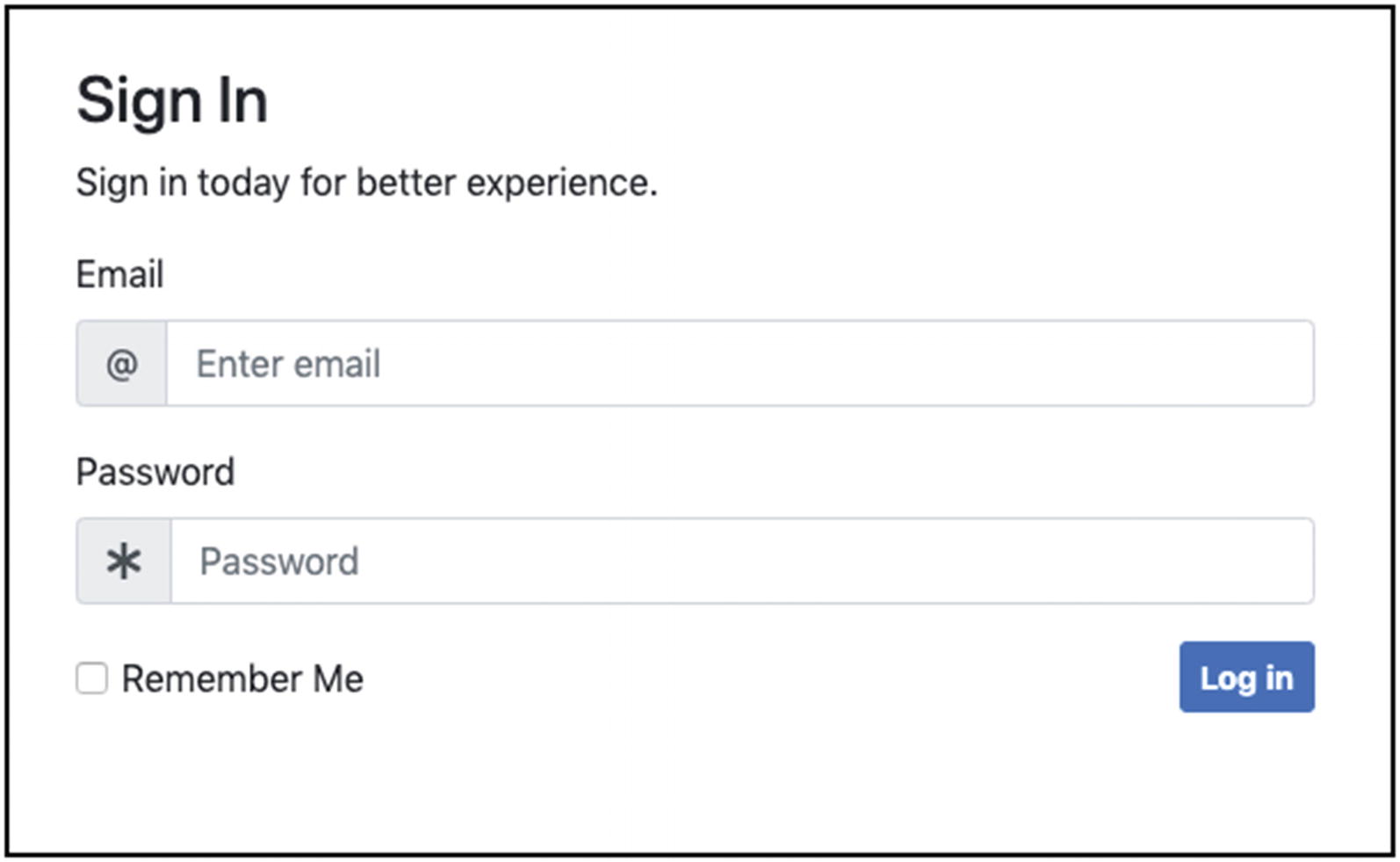Screen dimensions: 1400x862
Task: Select the email address prefix @ symbol
Action: 122,364
